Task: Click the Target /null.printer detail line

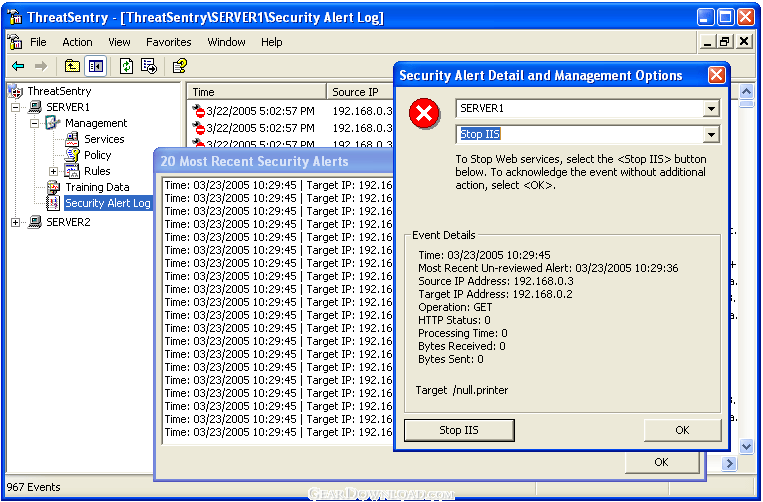Action: click(462, 391)
